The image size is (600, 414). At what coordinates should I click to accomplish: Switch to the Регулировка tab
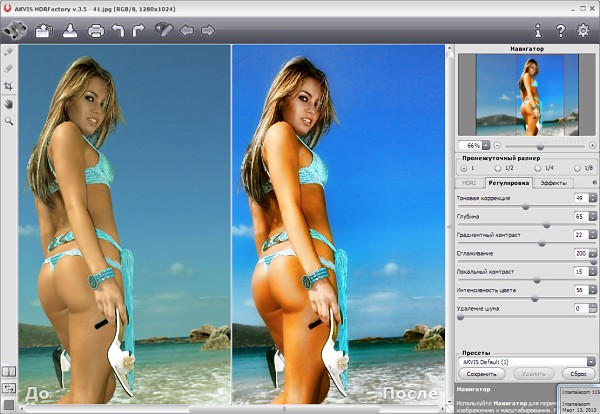tap(508, 183)
